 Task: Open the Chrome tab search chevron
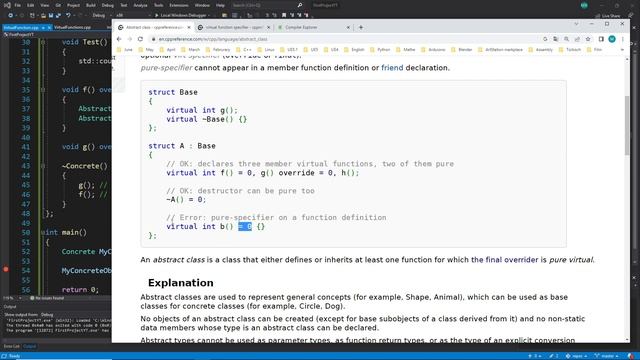pos(576,24)
